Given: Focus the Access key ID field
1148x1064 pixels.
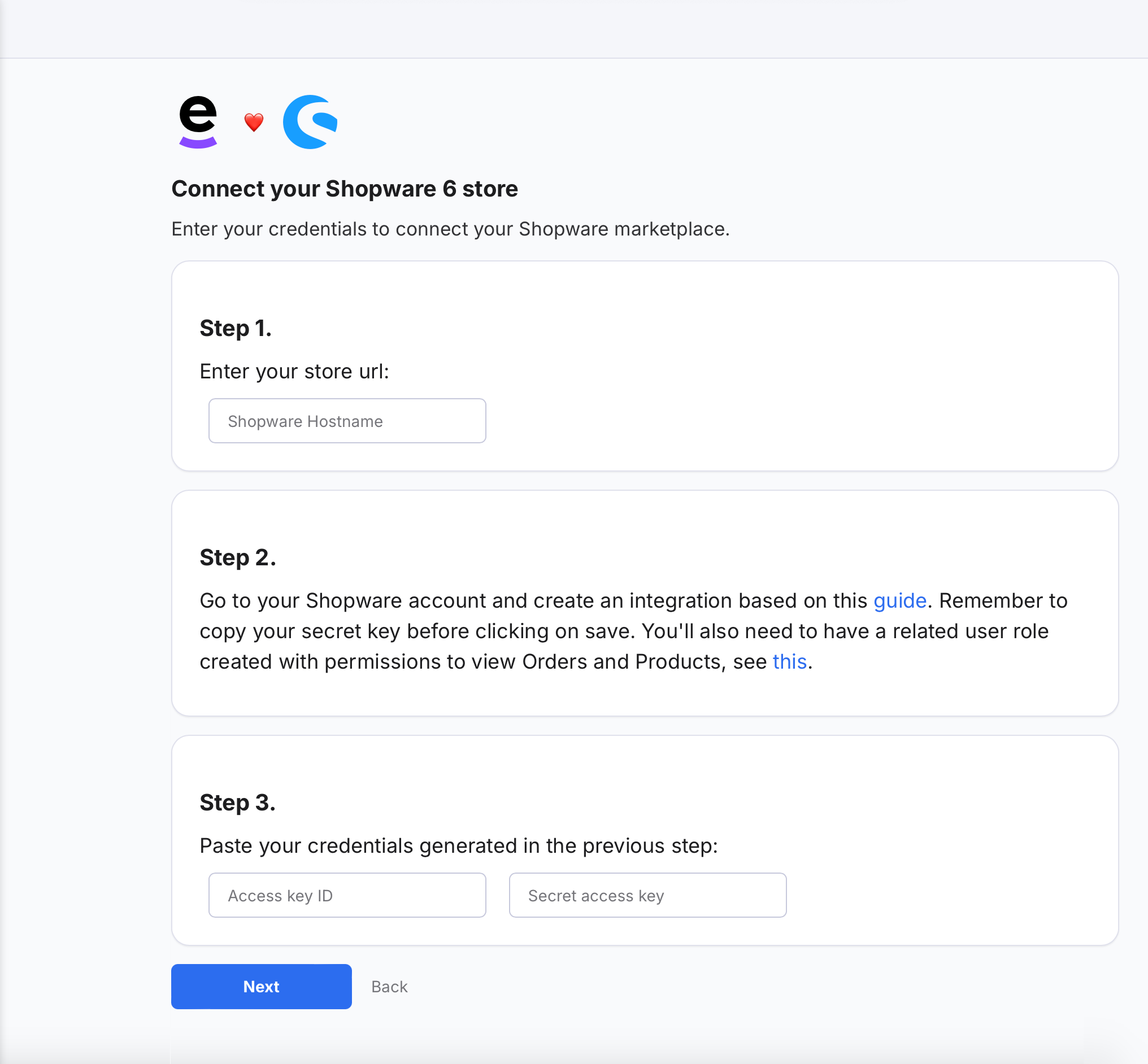Looking at the screenshot, I should click(347, 895).
